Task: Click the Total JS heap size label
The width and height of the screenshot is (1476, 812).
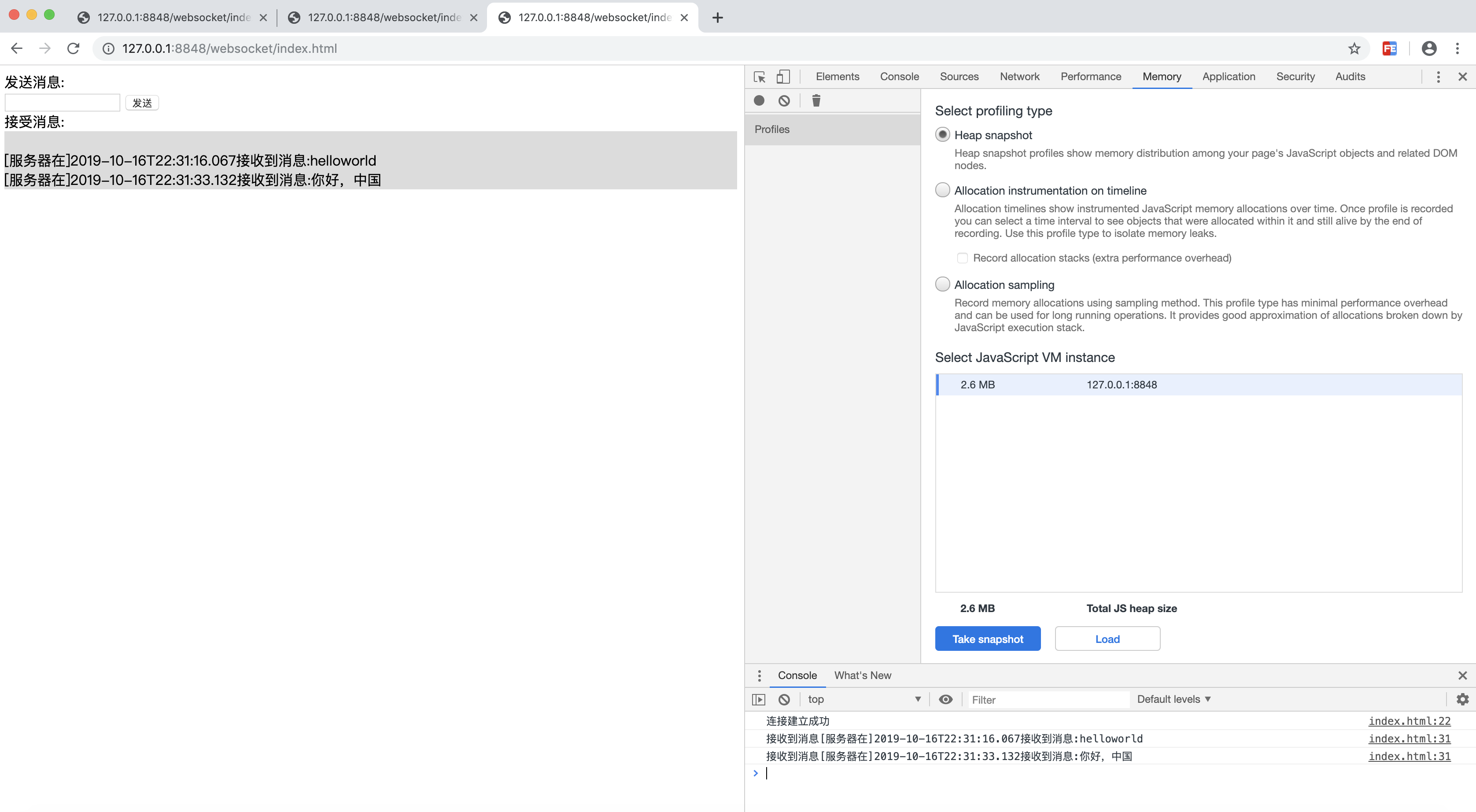Action: (x=1132, y=609)
